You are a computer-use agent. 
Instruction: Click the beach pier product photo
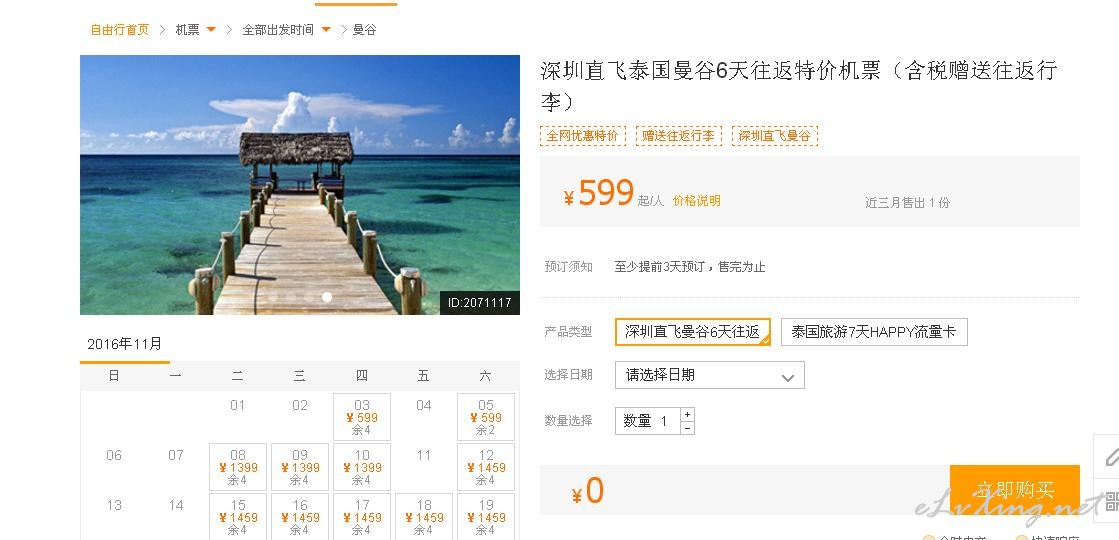click(300, 185)
